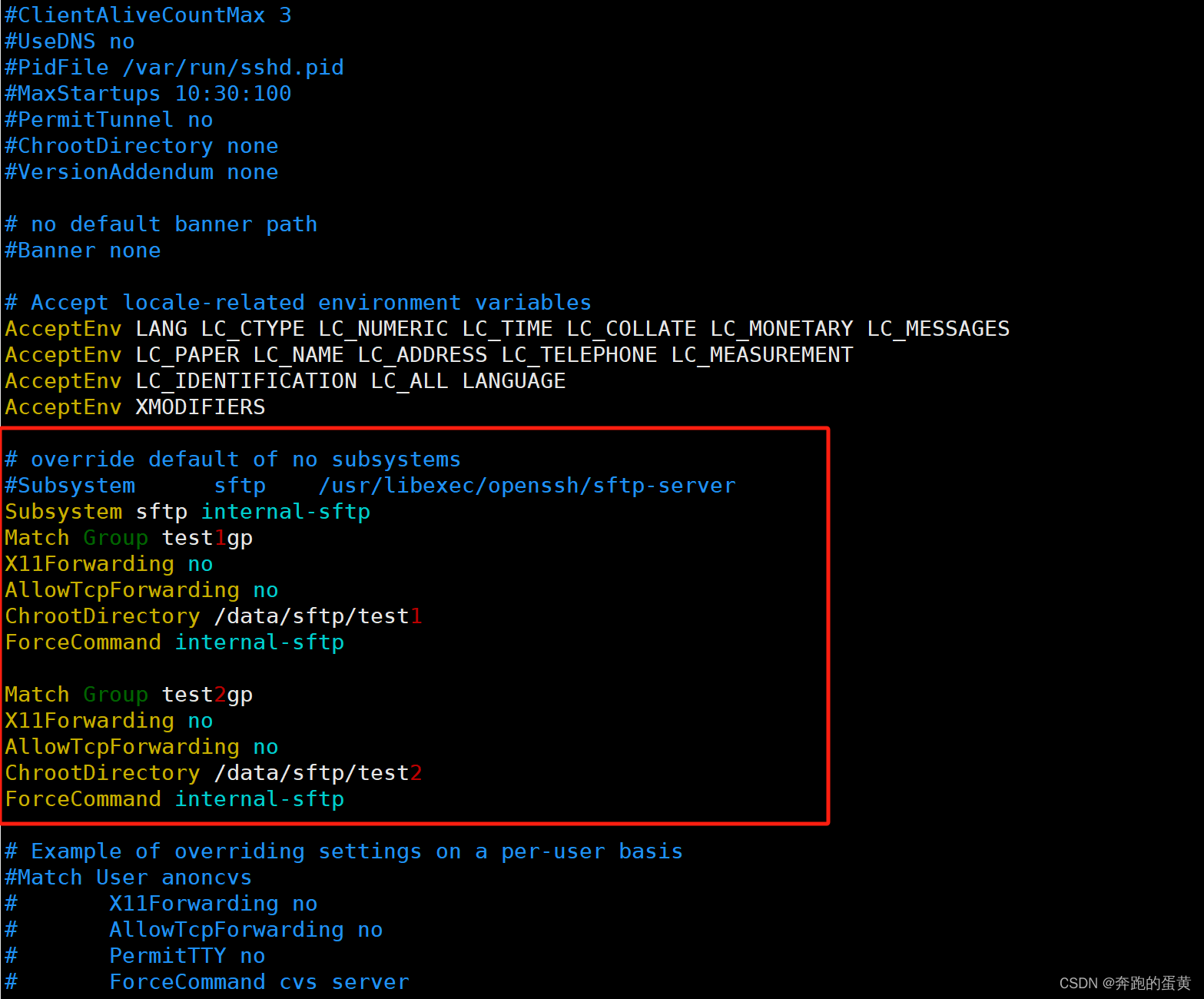Click the first ForceCommand internal-sftp line

(174, 642)
